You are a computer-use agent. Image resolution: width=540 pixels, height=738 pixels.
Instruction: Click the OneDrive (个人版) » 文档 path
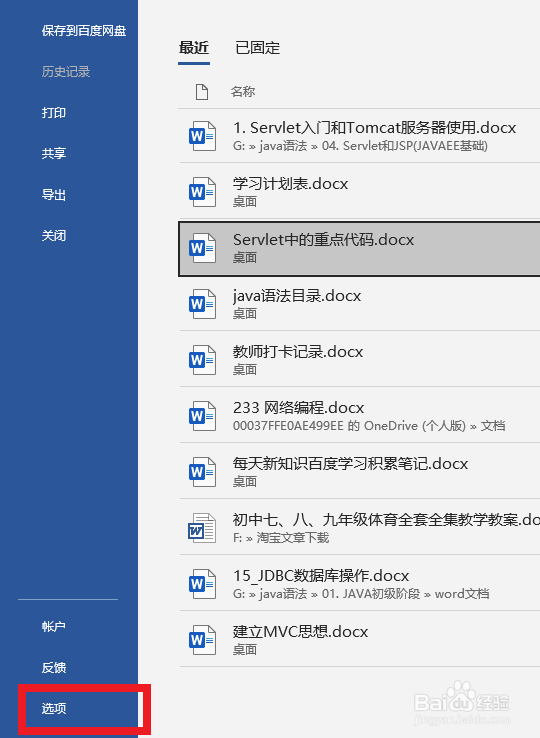tap(369, 426)
